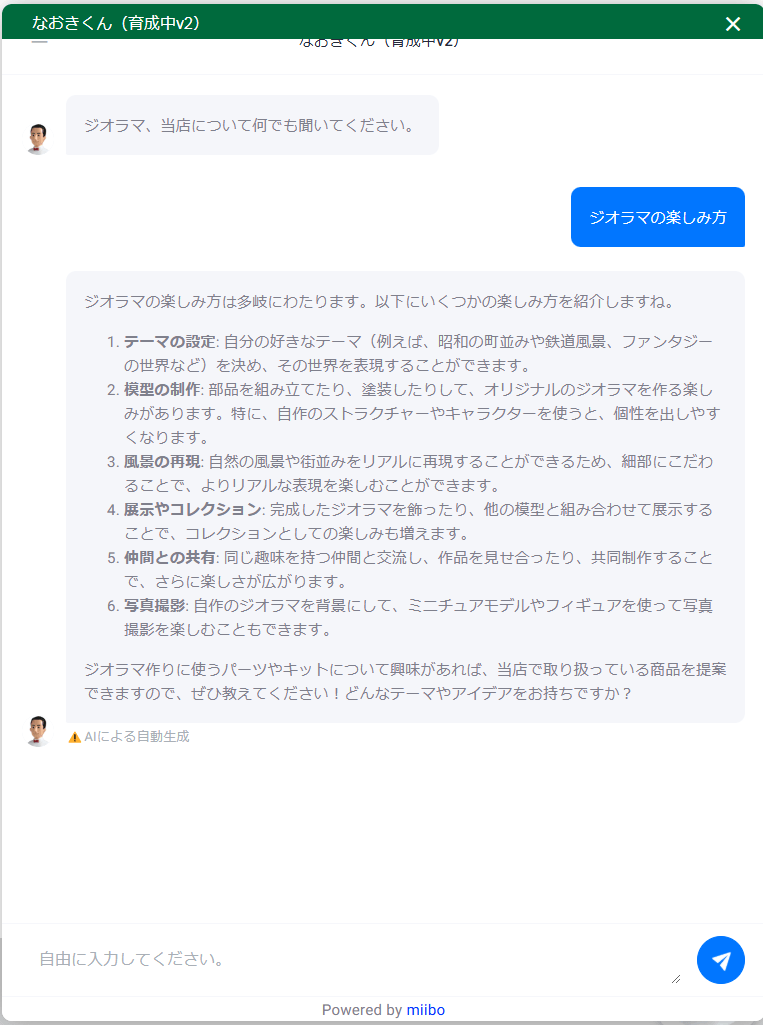Click the blue ジオラマの楽しみ方 message bubble
This screenshot has width=763, height=1025.
pyautogui.click(x=658, y=217)
